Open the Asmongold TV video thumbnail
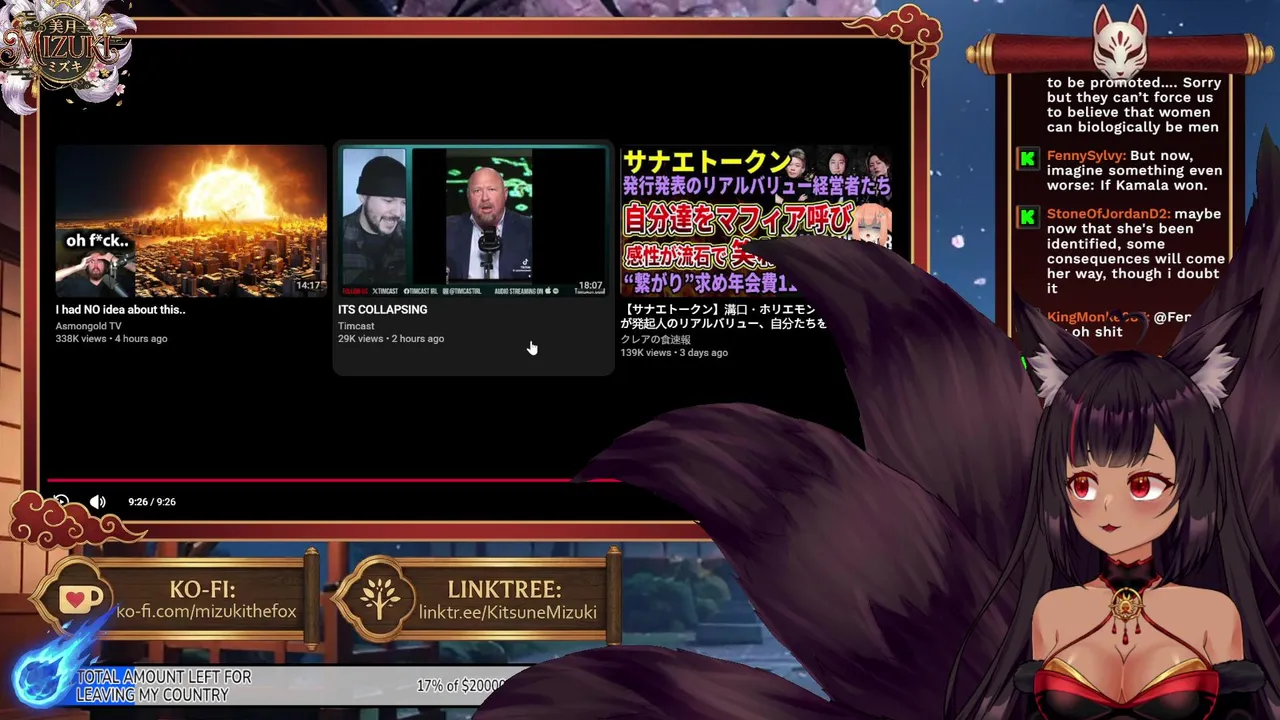Screen dimensions: 1280x720 point(191,221)
